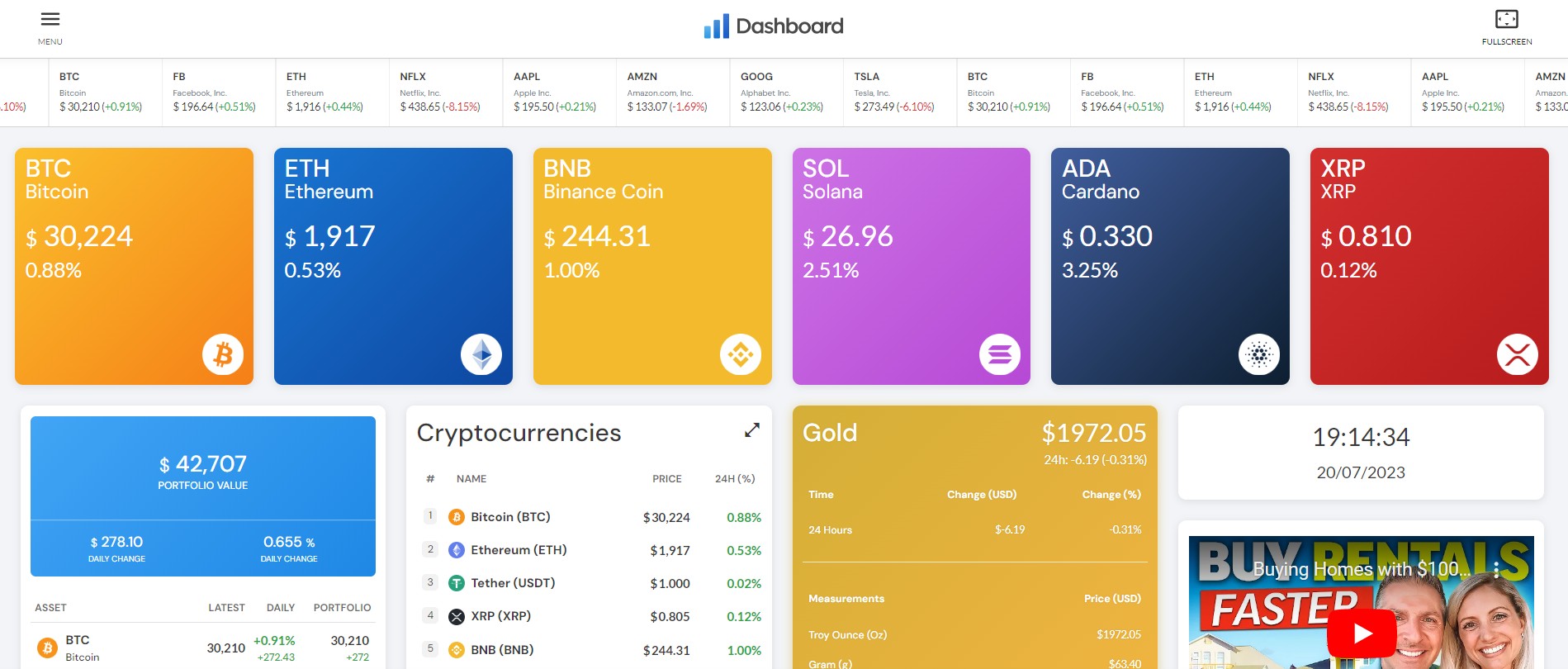Click the Gold panel title

point(830,433)
